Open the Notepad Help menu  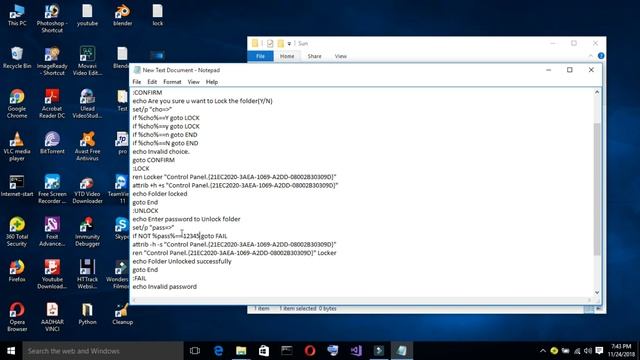(x=211, y=82)
